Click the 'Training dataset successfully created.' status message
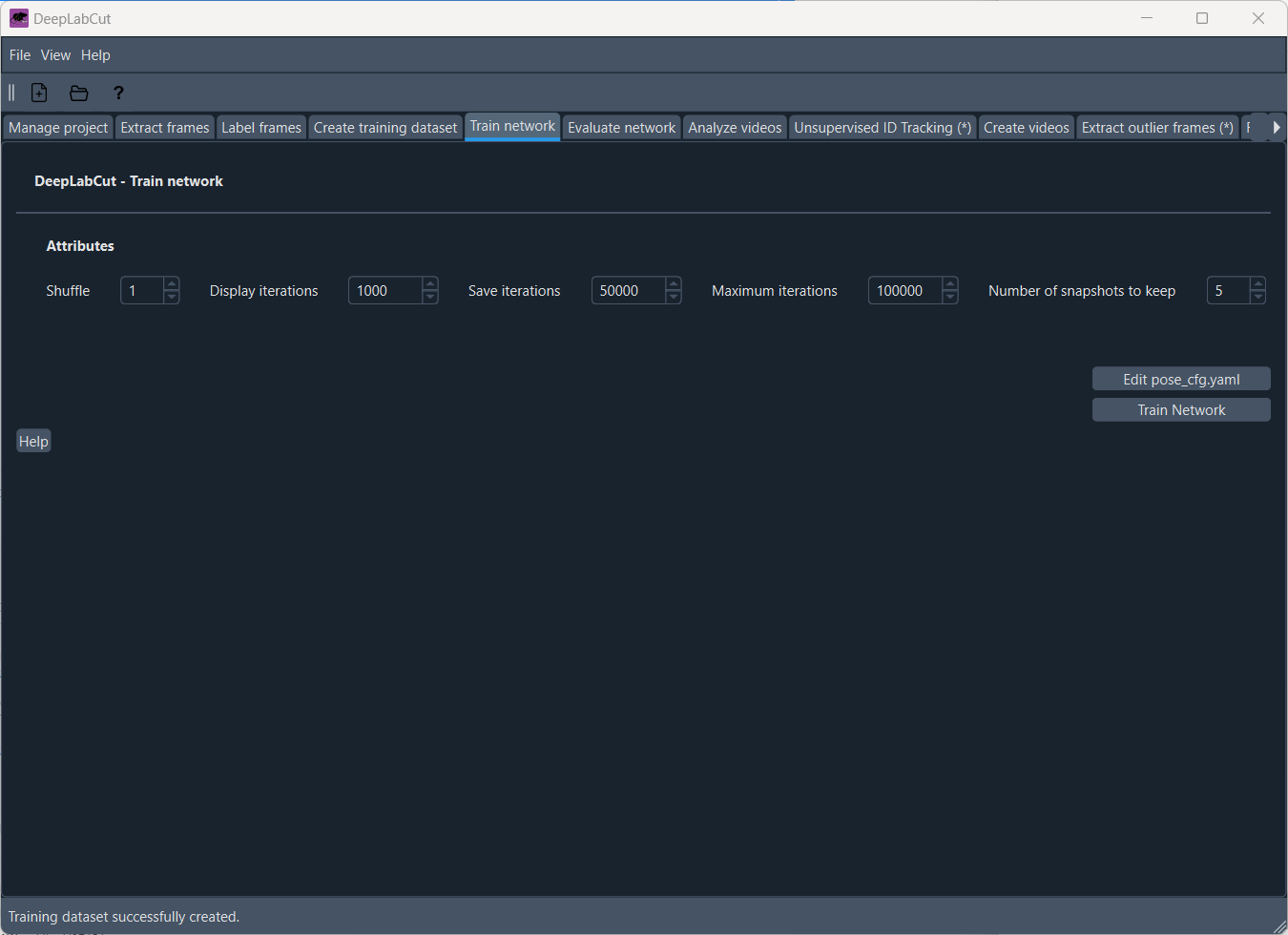The height and width of the screenshot is (935, 1288). (x=124, y=917)
